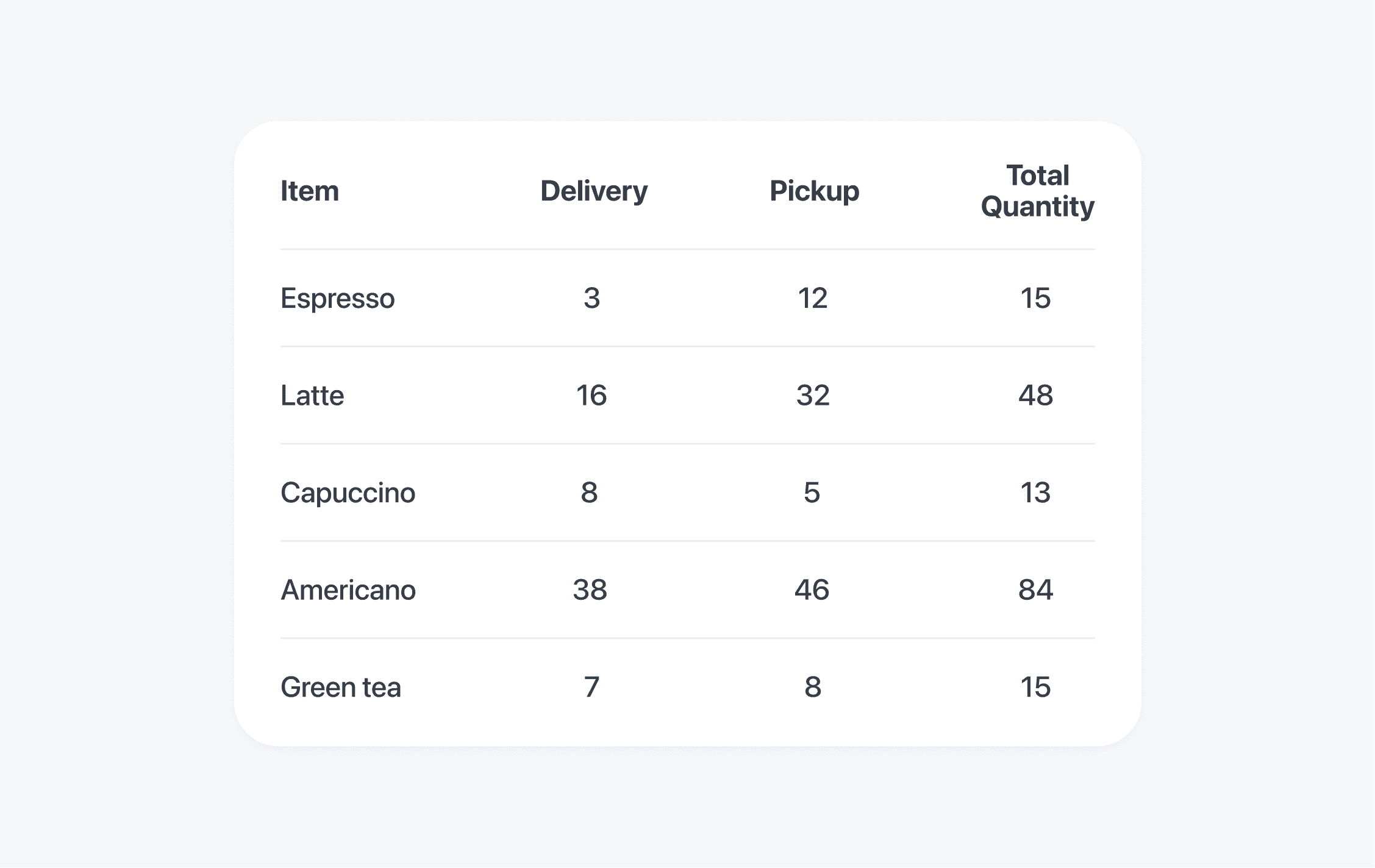Click Green tea's Delivery value 7

[591, 688]
